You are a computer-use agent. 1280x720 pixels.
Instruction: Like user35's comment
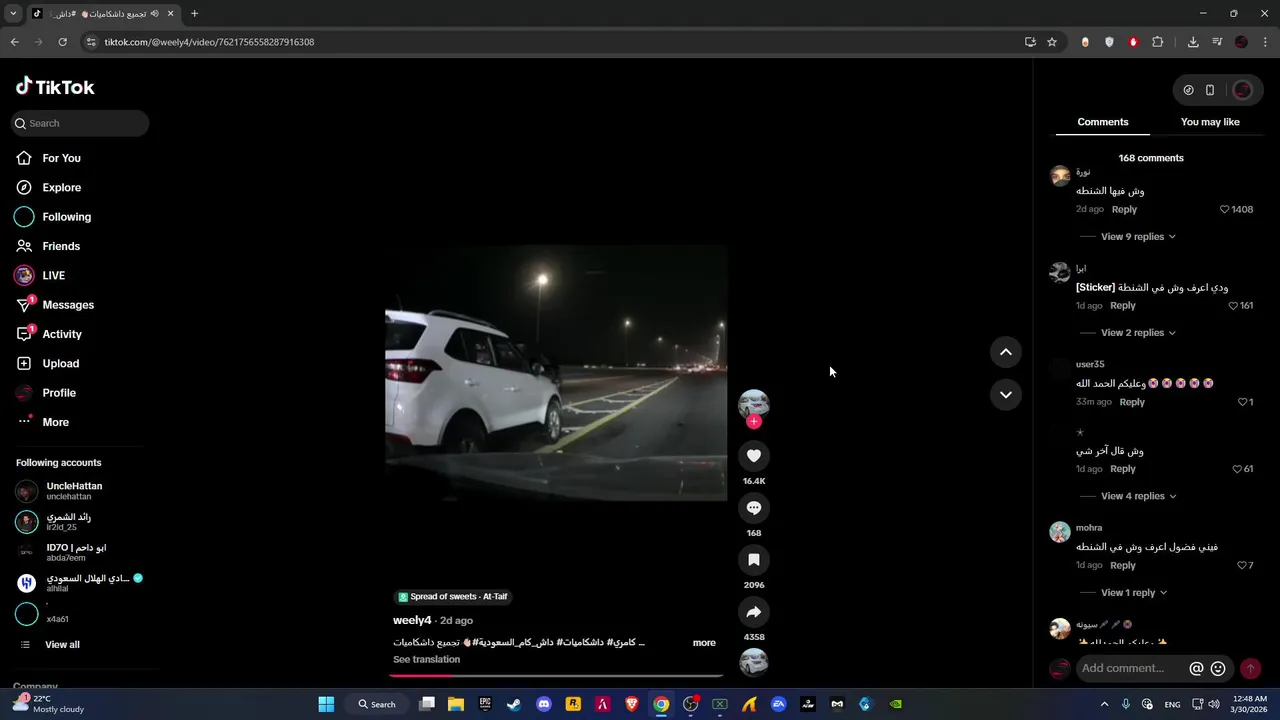pos(1242,402)
